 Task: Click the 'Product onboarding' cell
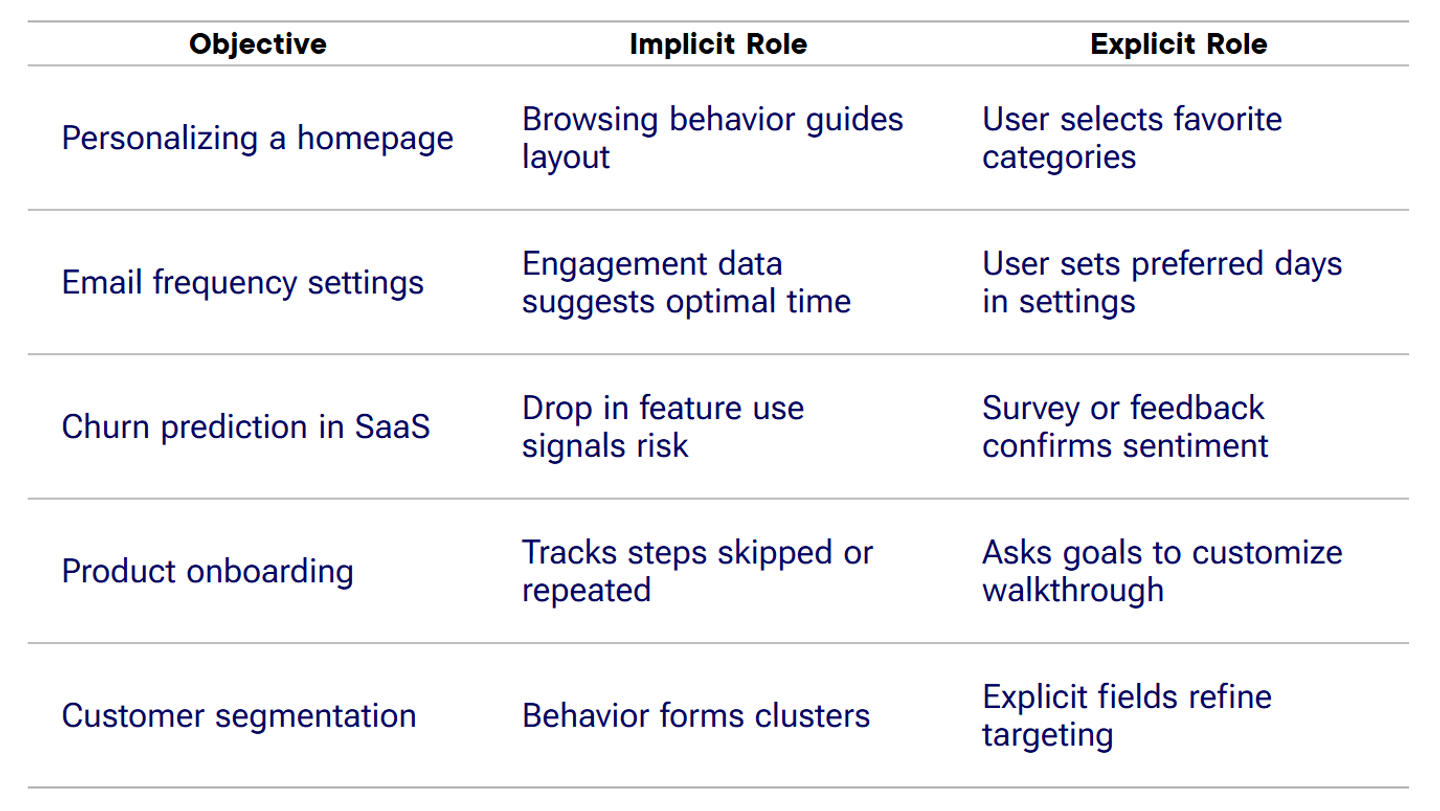(207, 571)
